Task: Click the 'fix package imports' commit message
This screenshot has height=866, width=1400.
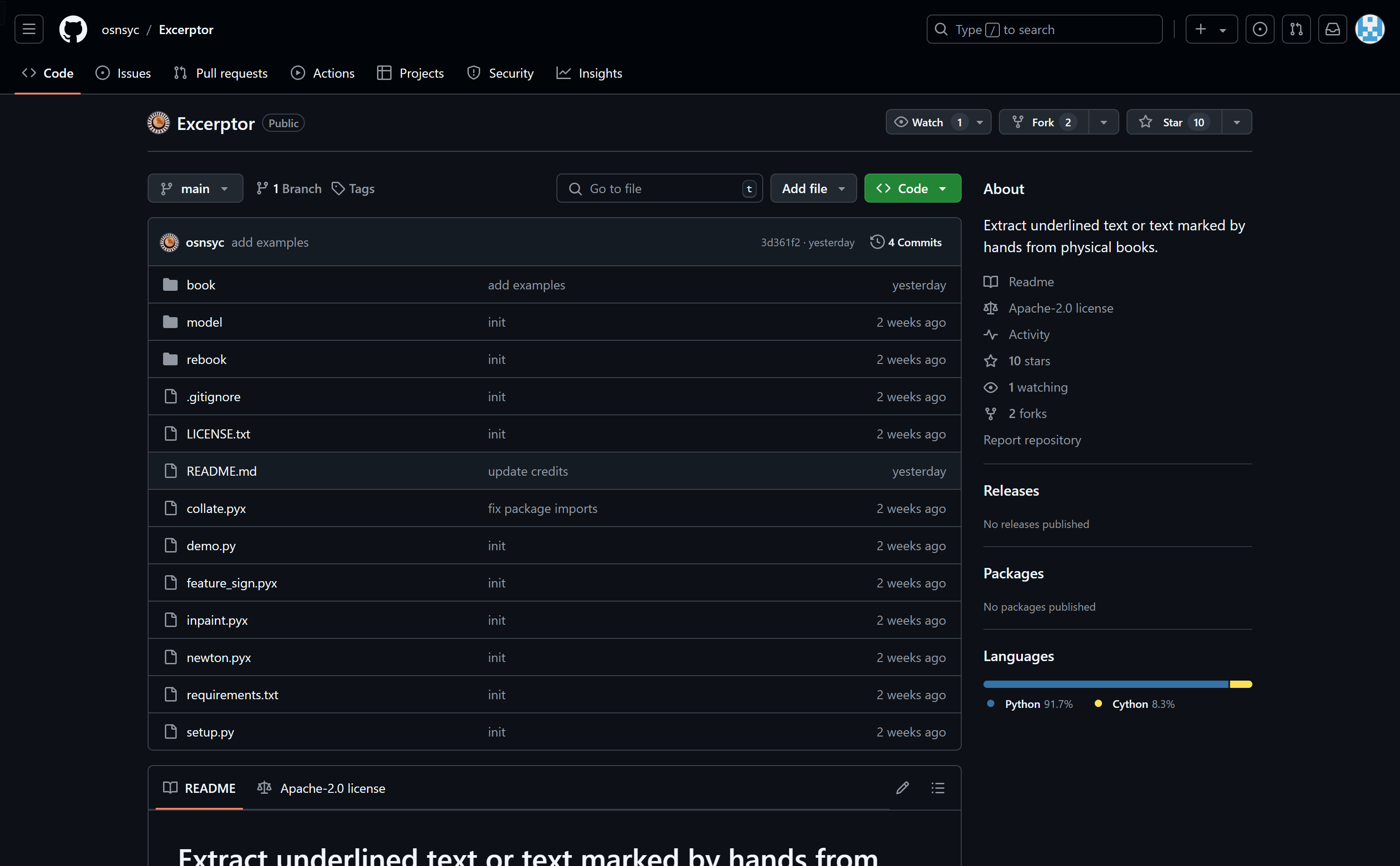Action: (x=542, y=508)
